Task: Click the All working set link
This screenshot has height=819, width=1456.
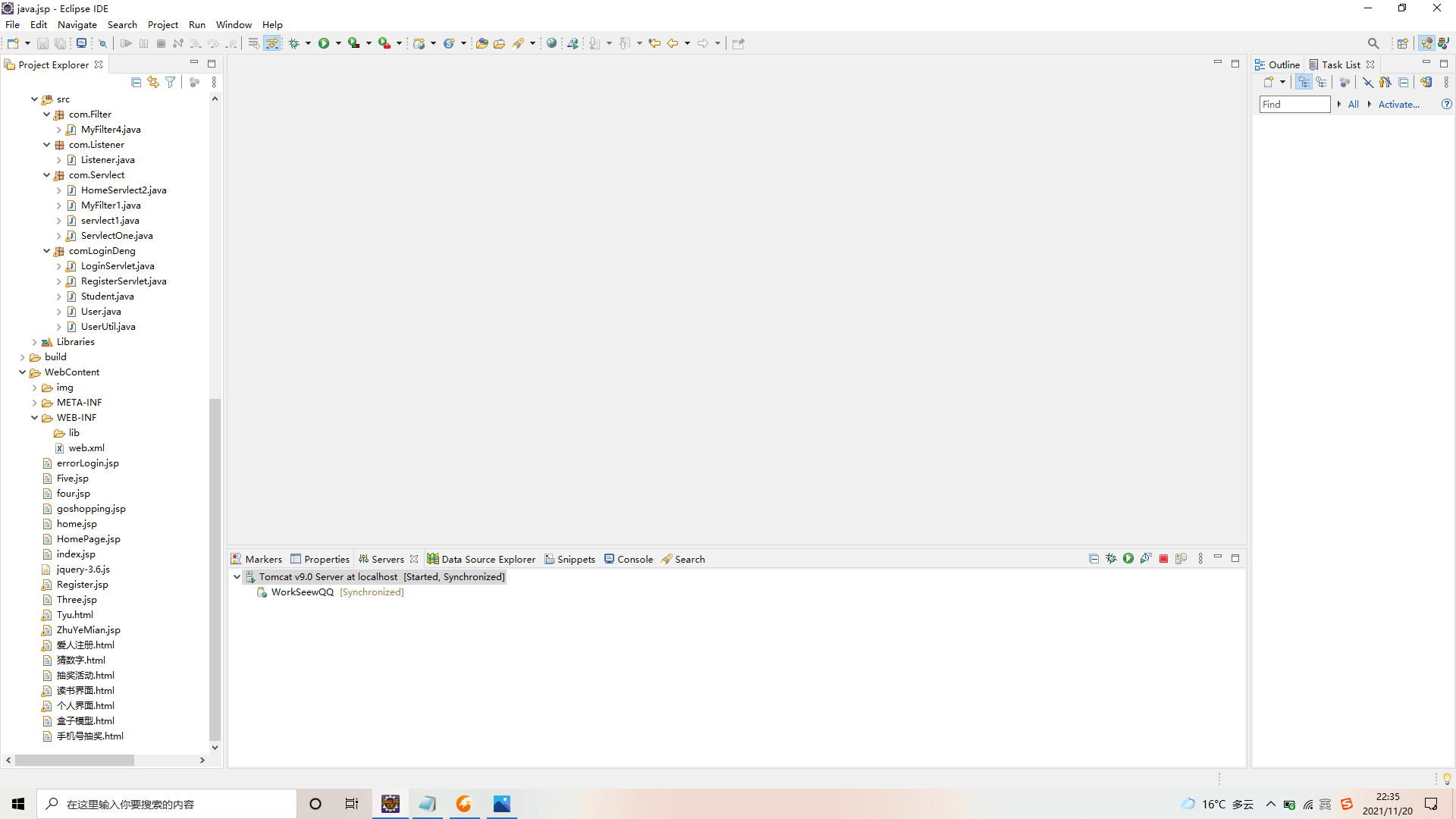Action: (x=1353, y=104)
